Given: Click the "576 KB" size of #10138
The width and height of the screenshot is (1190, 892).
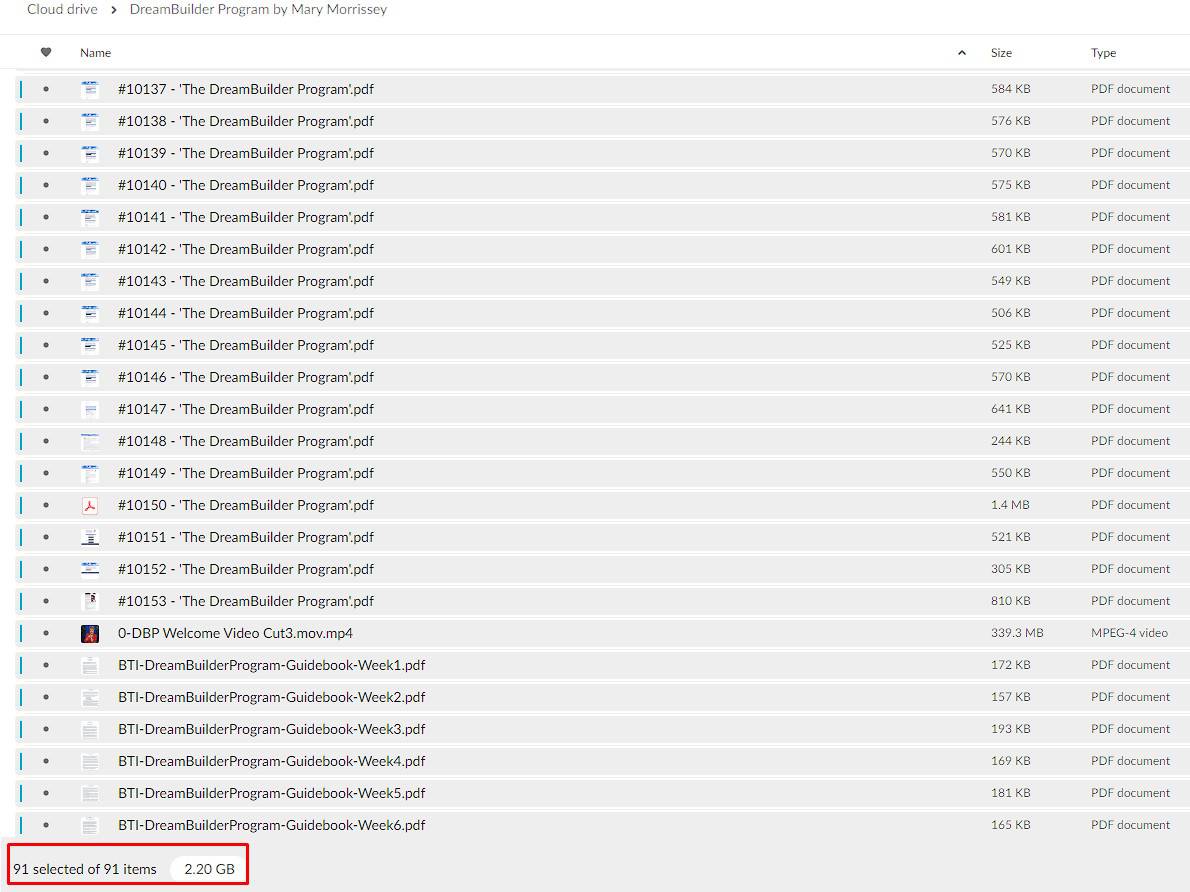Looking at the screenshot, I should coord(1011,121).
